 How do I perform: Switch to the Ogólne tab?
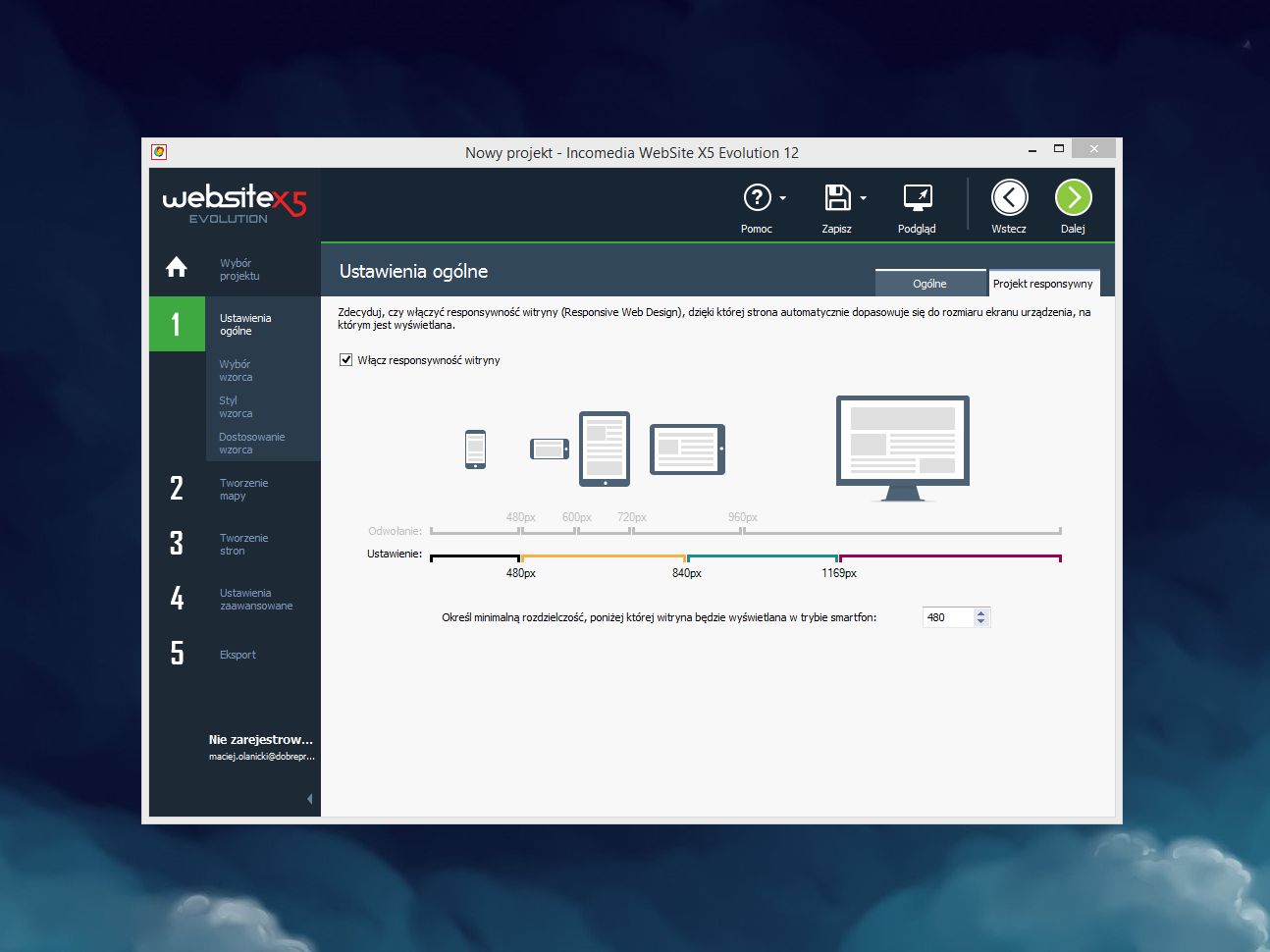[x=929, y=284]
